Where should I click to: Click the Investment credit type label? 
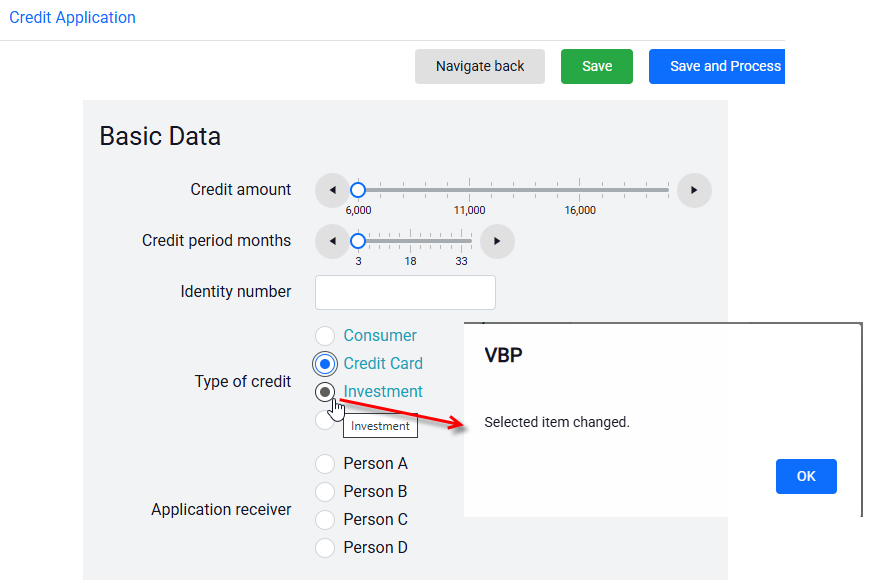pos(383,391)
